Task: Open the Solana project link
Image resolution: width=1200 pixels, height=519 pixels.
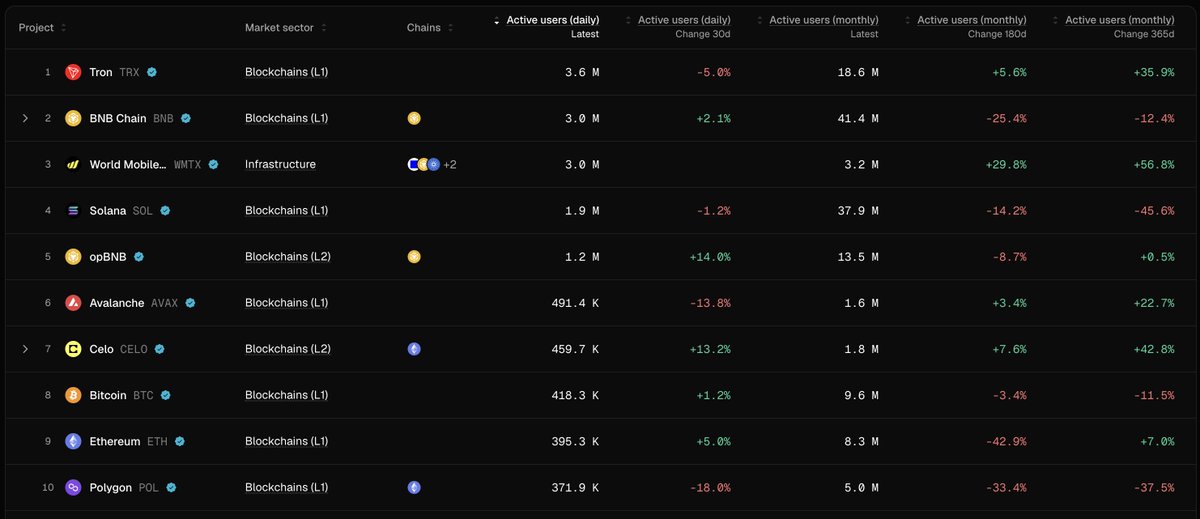Action: click(108, 210)
